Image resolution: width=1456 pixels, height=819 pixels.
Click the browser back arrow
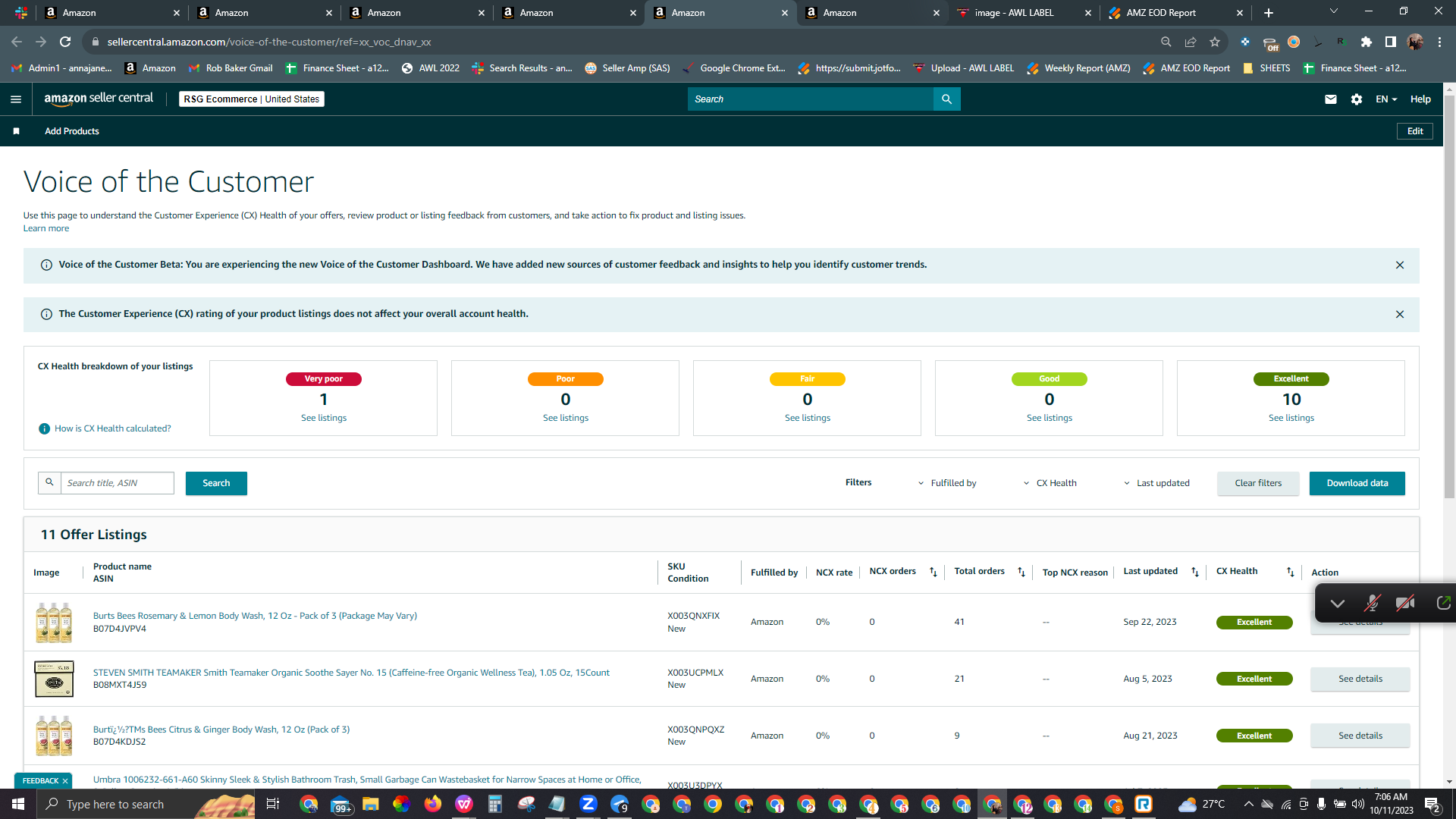(x=17, y=42)
